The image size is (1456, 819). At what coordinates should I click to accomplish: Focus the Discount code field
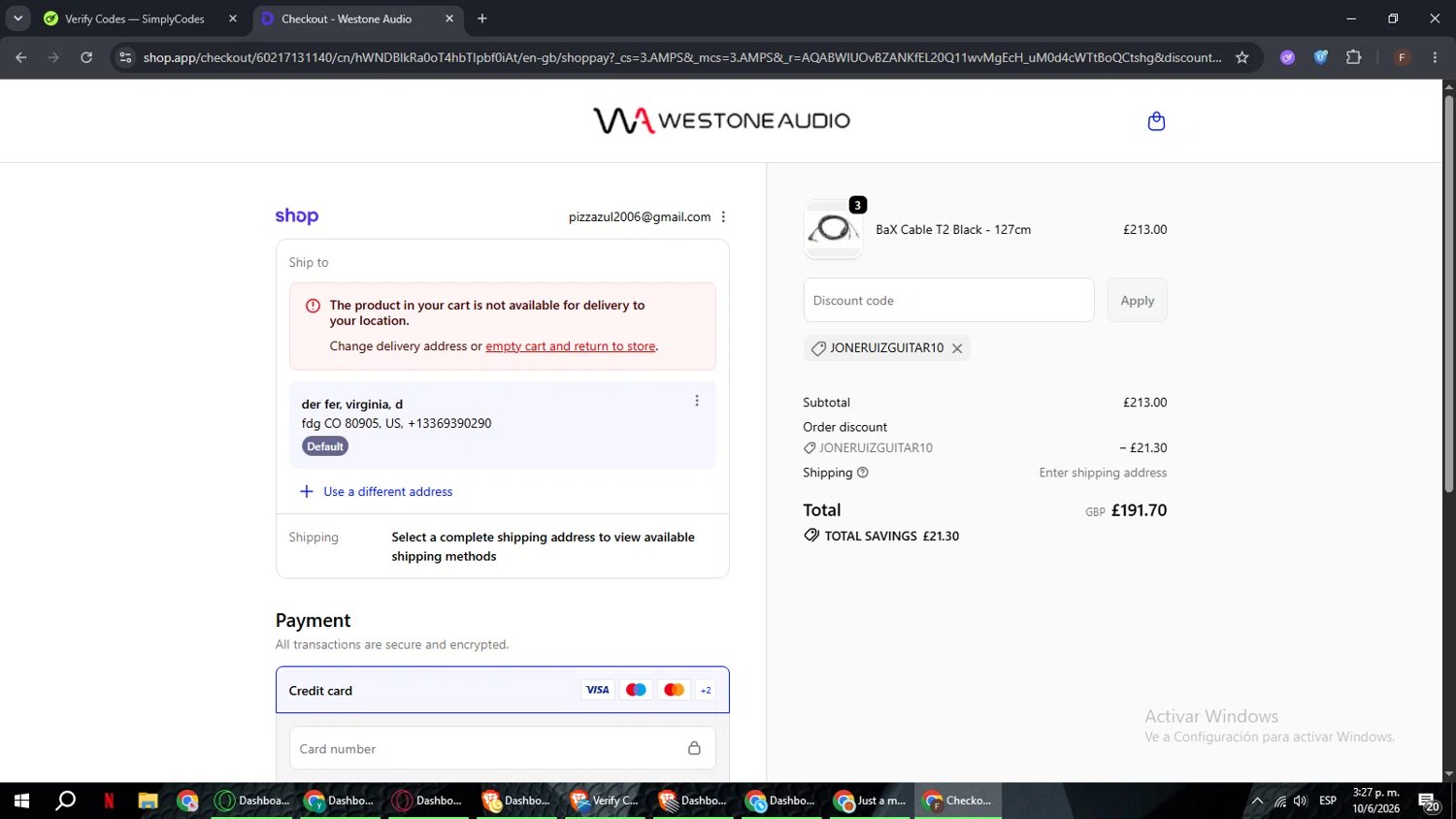tap(948, 300)
